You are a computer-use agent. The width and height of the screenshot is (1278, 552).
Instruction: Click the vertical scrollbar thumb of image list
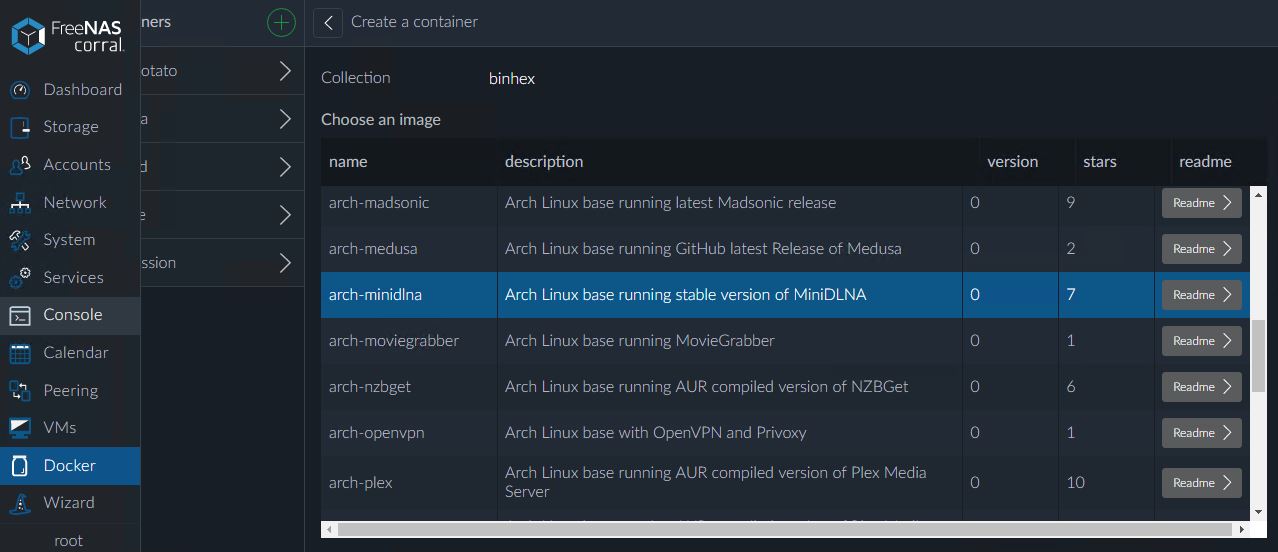(x=1258, y=355)
